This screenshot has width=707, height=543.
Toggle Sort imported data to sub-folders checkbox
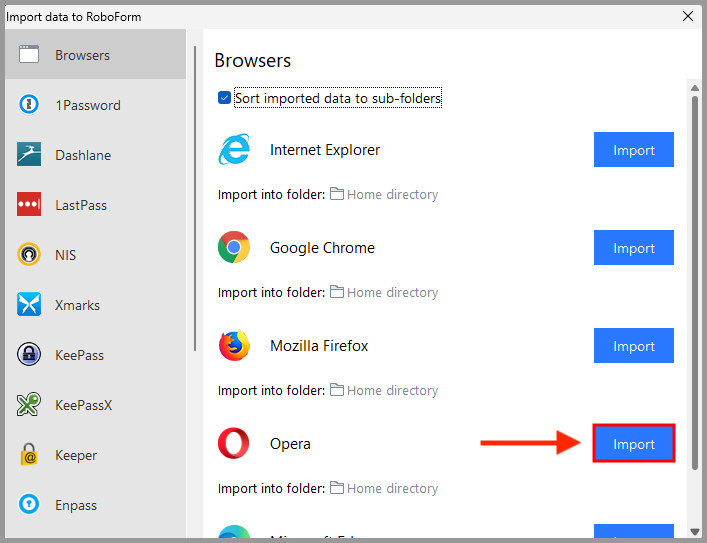point(225,98)
